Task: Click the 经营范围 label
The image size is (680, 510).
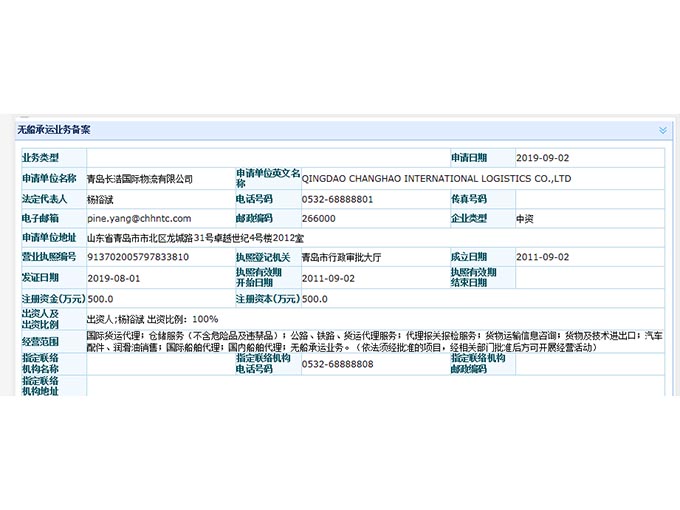Action: pyautogui.click(x=40, y=341)
